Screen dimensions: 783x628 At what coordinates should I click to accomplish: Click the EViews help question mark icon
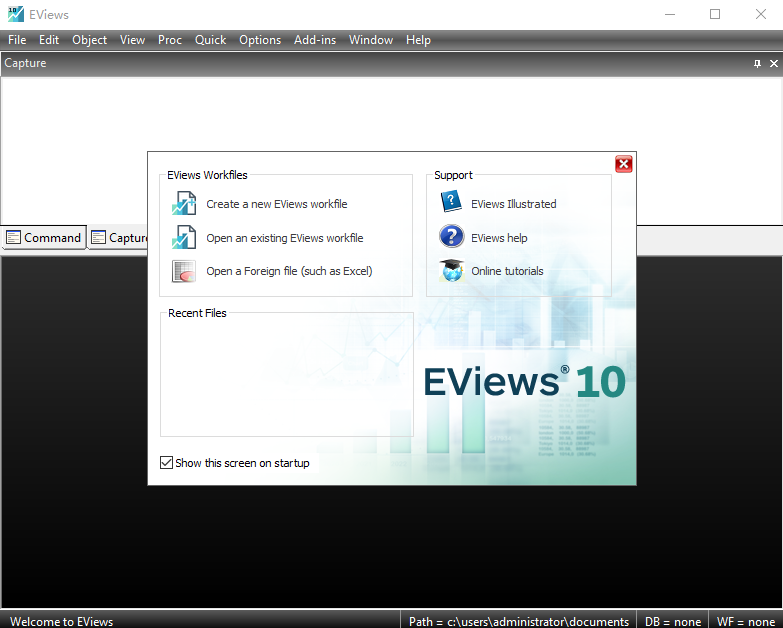452,237
